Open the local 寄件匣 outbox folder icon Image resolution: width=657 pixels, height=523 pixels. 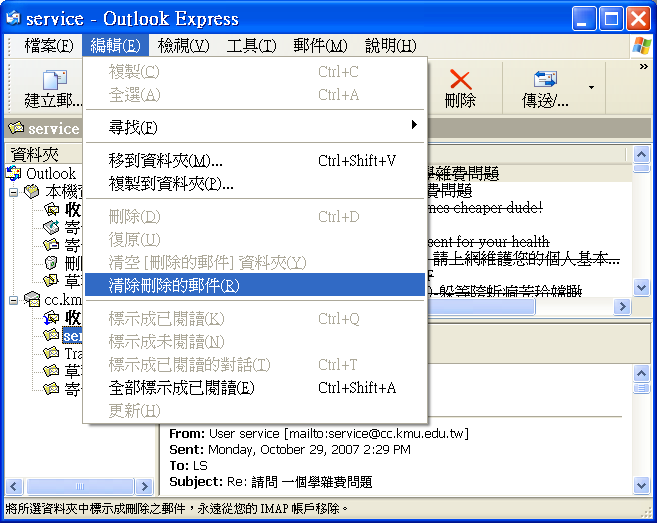(51, 227)
